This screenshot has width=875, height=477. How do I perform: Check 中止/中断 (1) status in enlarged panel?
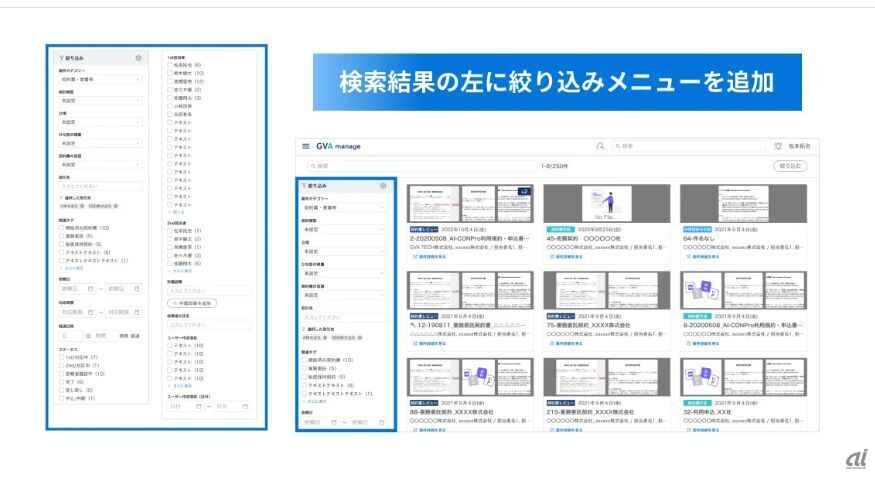click(62, 398)
